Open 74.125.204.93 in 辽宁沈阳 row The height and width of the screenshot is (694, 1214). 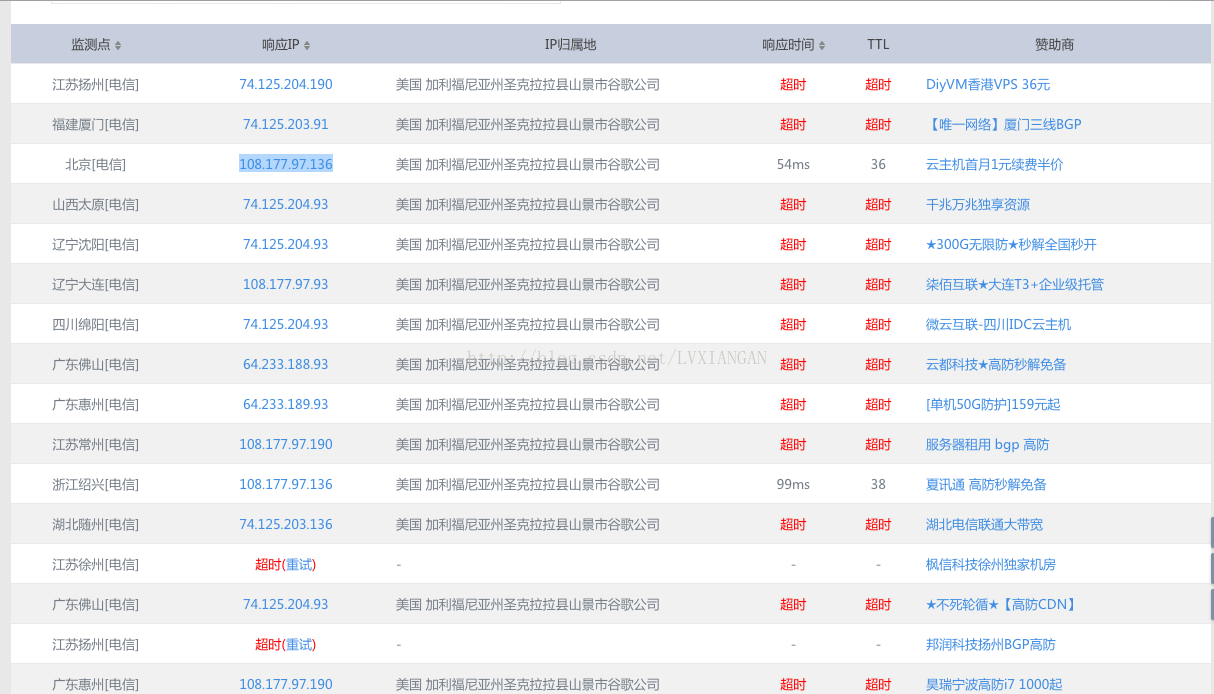point(286,244)
